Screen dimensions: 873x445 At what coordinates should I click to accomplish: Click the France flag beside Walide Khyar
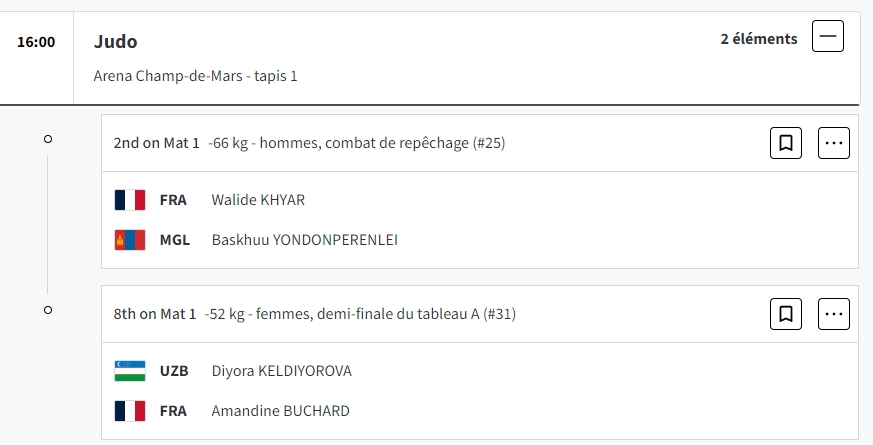(130, 200)
